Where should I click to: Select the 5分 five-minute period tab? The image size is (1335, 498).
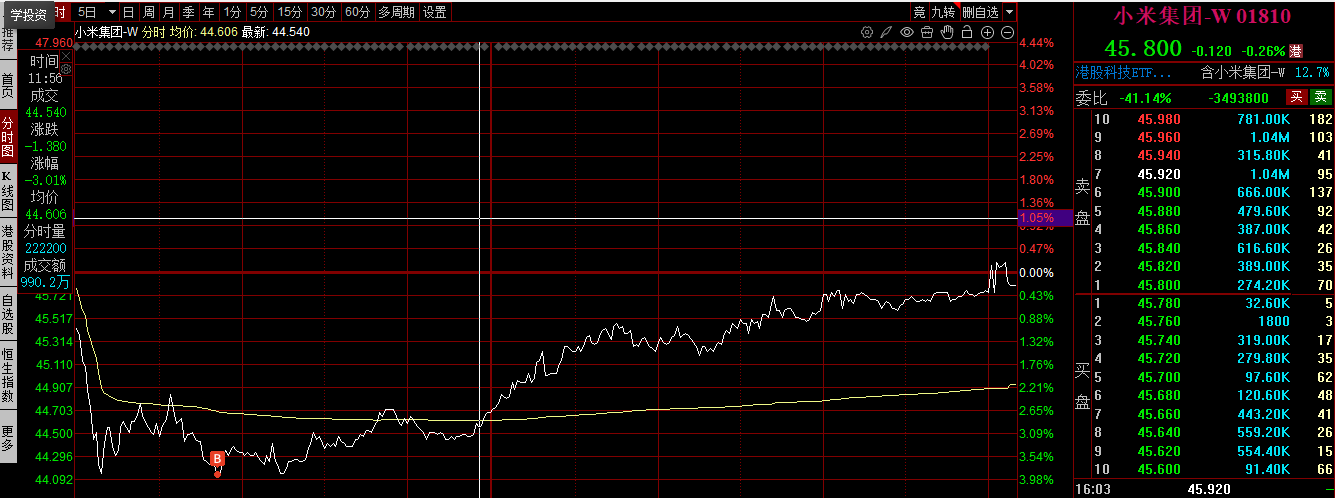point(259,13)
